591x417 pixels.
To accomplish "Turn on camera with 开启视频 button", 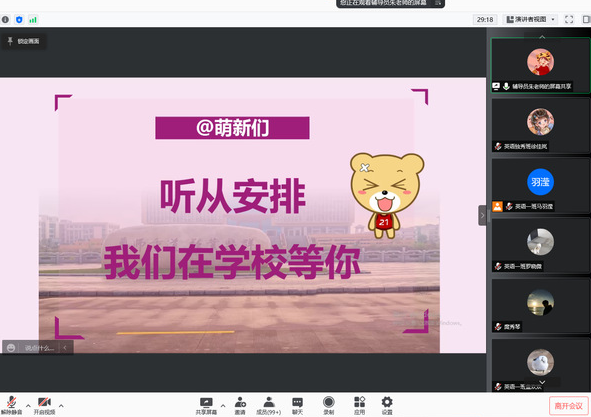I will point(44,406).
